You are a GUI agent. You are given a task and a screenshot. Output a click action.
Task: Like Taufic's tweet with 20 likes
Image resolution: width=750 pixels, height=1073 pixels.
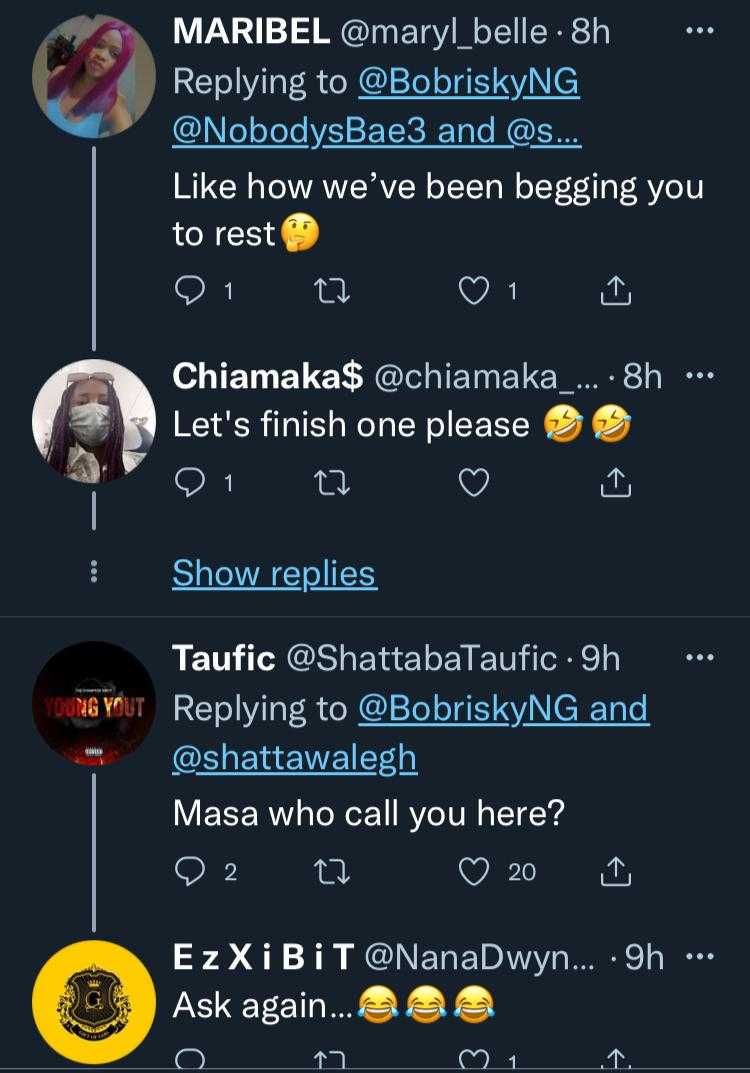click(472, 871)
